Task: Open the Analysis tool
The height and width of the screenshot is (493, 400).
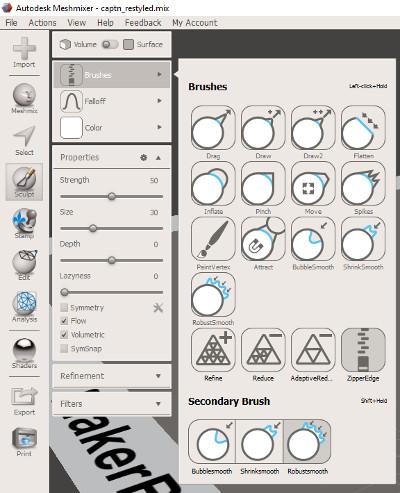Action: point(24,307)
